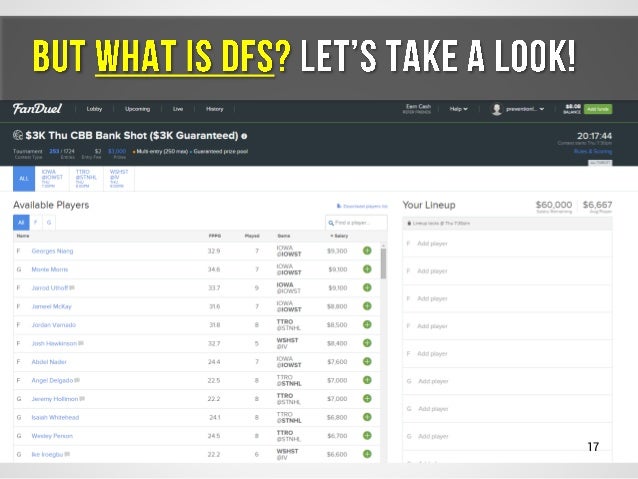Click the news note icon beside Angel Delgado

click(77, 380)
